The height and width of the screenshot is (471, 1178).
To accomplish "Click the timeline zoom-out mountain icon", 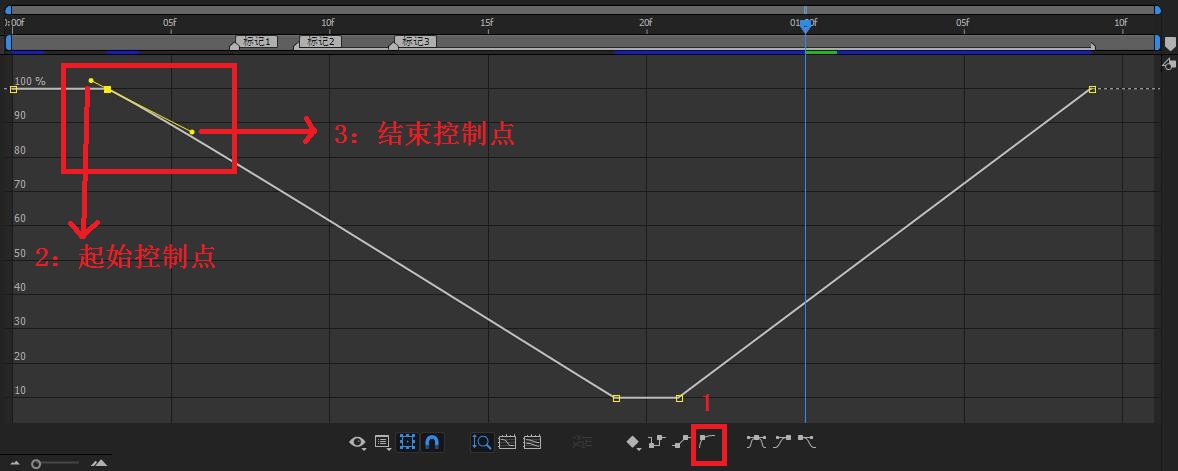I will coord(14,463).
